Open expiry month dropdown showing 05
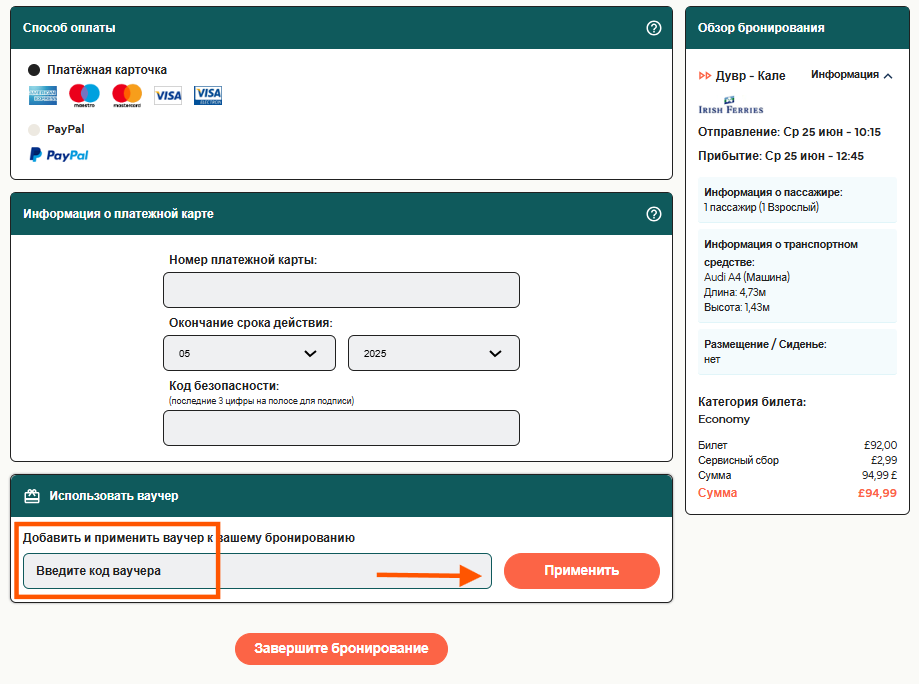This screenshot has height=684, width=919. [249, 354]
